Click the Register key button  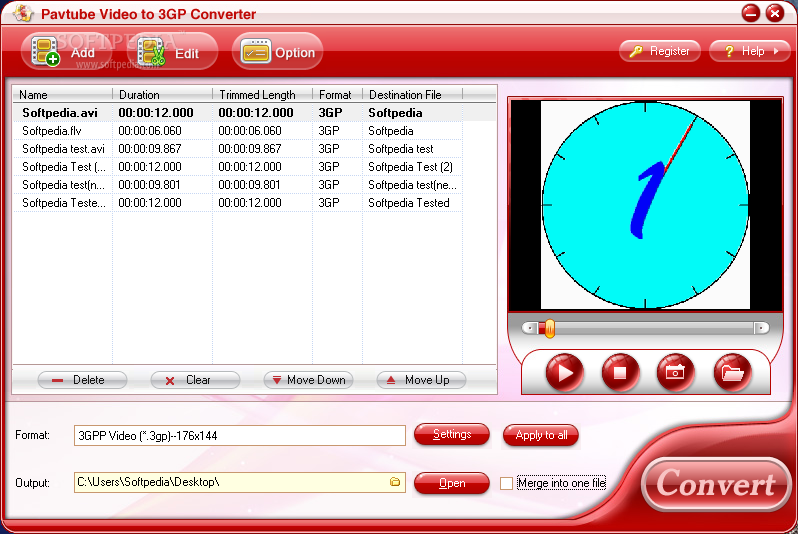660,51
